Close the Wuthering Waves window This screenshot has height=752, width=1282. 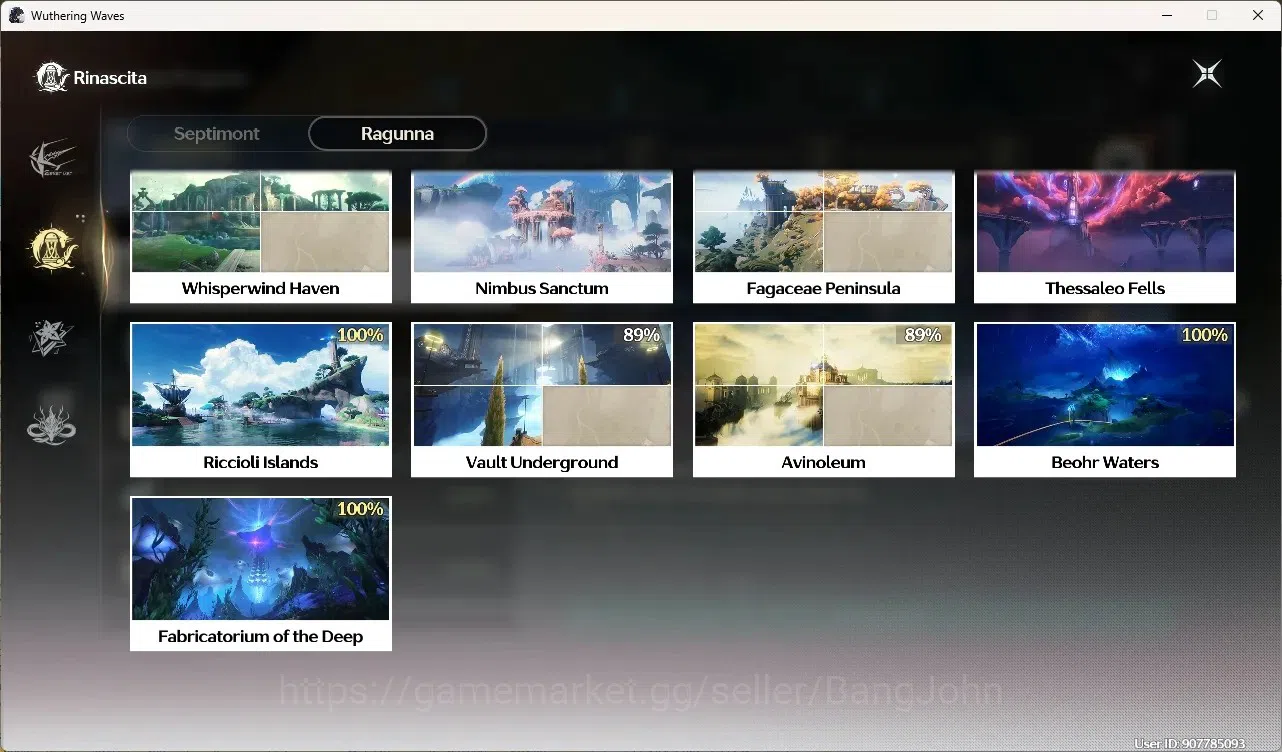(x=1258, y=15)
